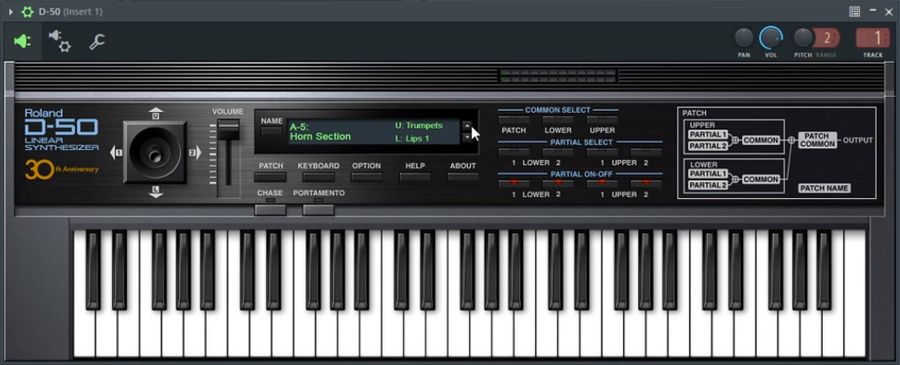This screenshot has width=900, height=365.
Task: Click Lower PARTIAL 1 block in diagram
Action: [x=708, y=174]
